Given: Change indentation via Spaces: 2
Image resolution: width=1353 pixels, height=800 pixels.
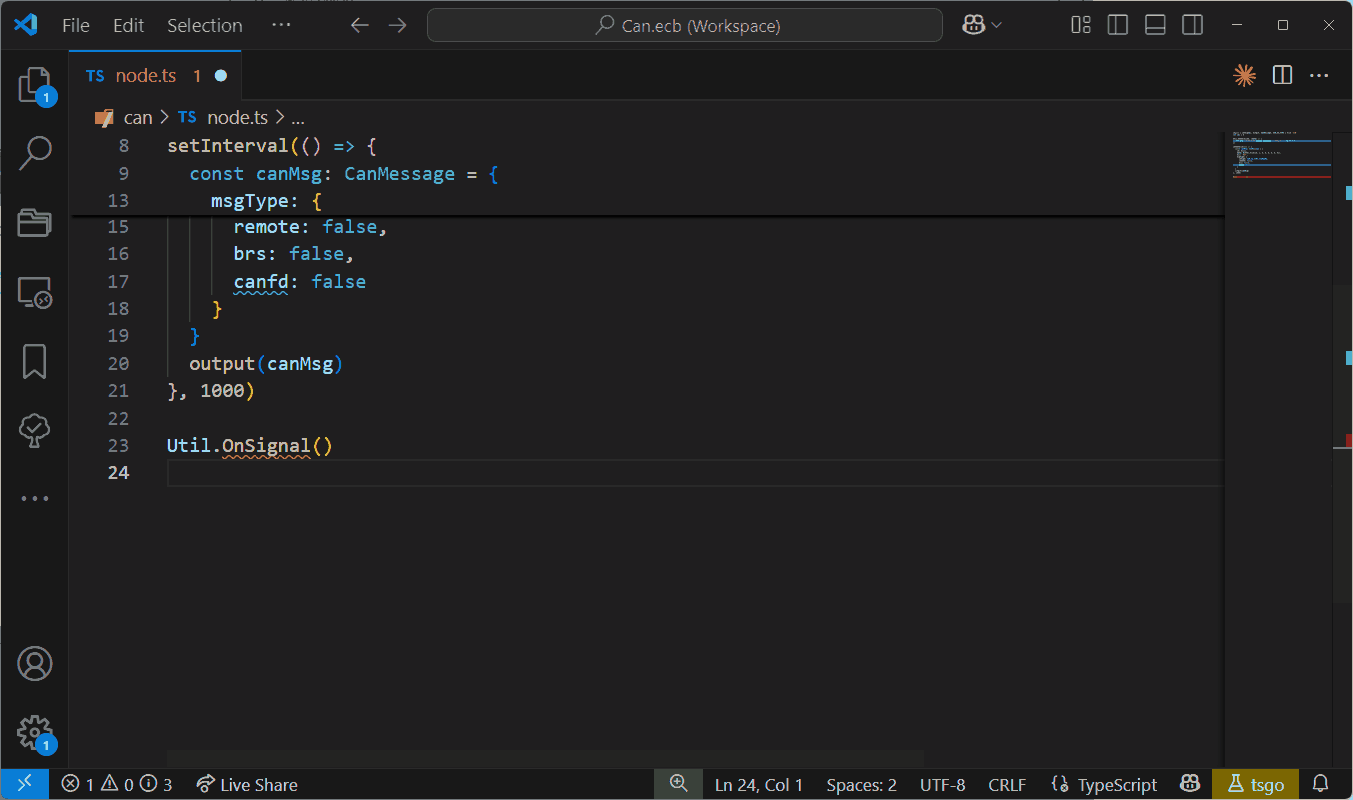Looking at the screenshot, I should click(861, 784).
